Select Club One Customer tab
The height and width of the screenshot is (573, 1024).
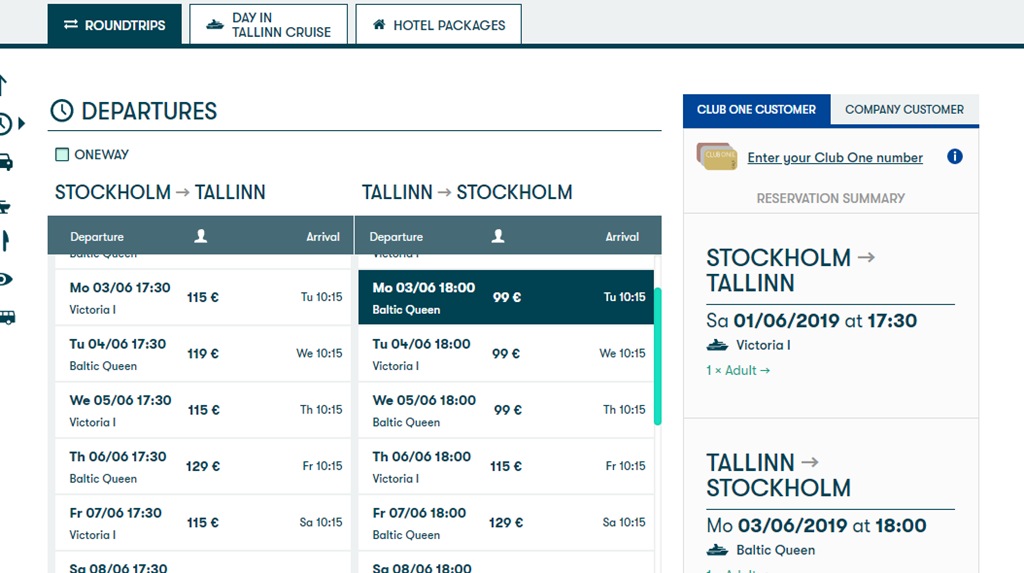pos(756,110)
